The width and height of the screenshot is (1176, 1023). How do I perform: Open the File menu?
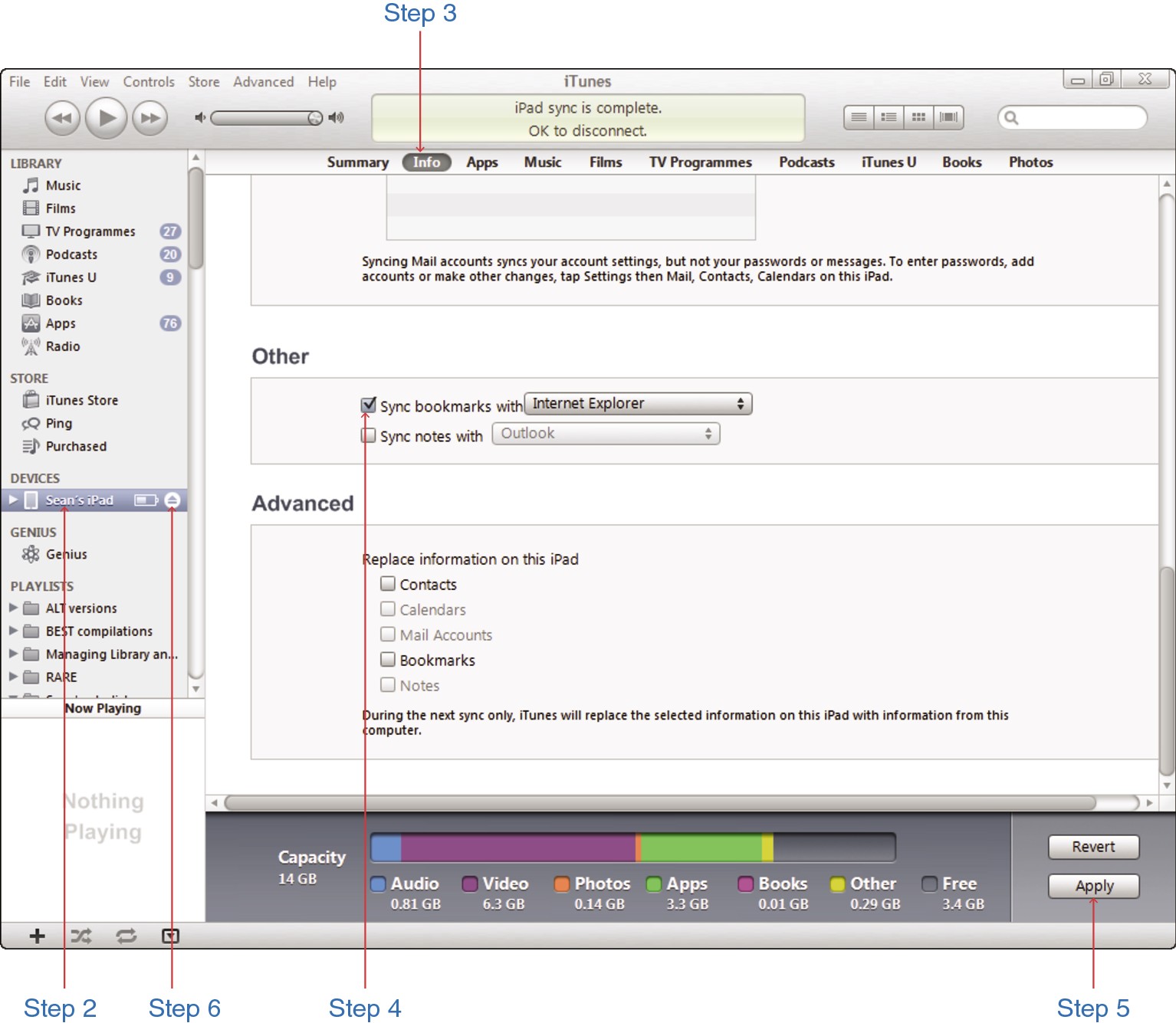point(20,82)
